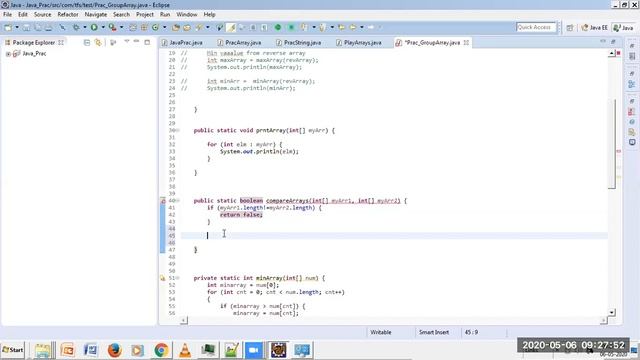Open the Run icon dropdown arrow
The height and width of the screenshot is (360, 640).
103,27
